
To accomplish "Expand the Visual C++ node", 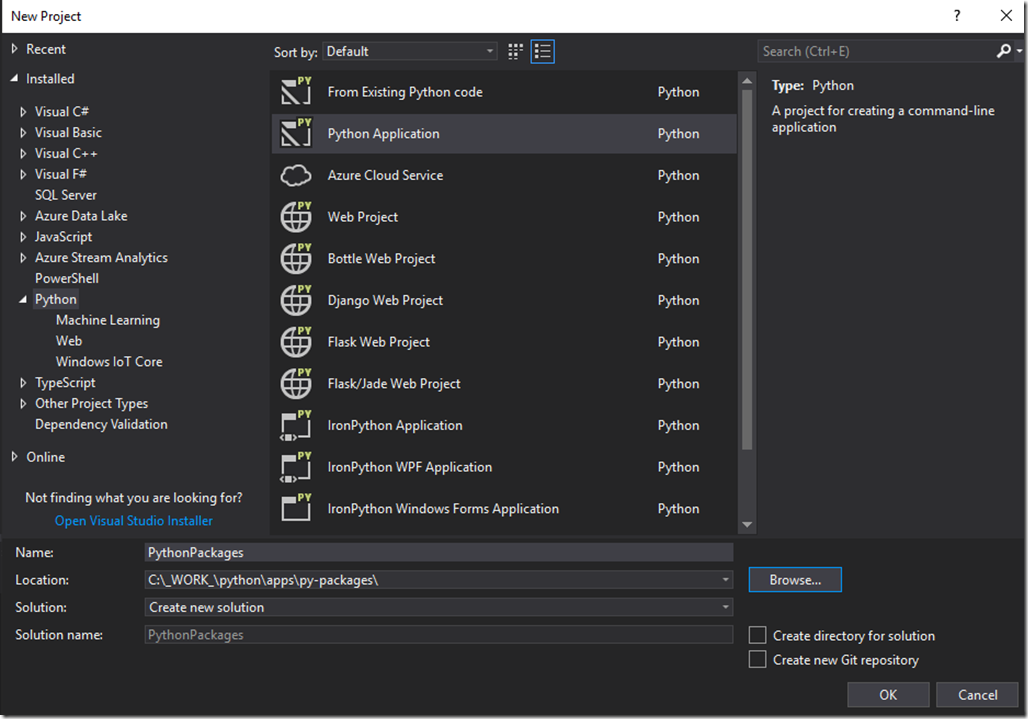I will pyautogui.click(x=23, y=153).
